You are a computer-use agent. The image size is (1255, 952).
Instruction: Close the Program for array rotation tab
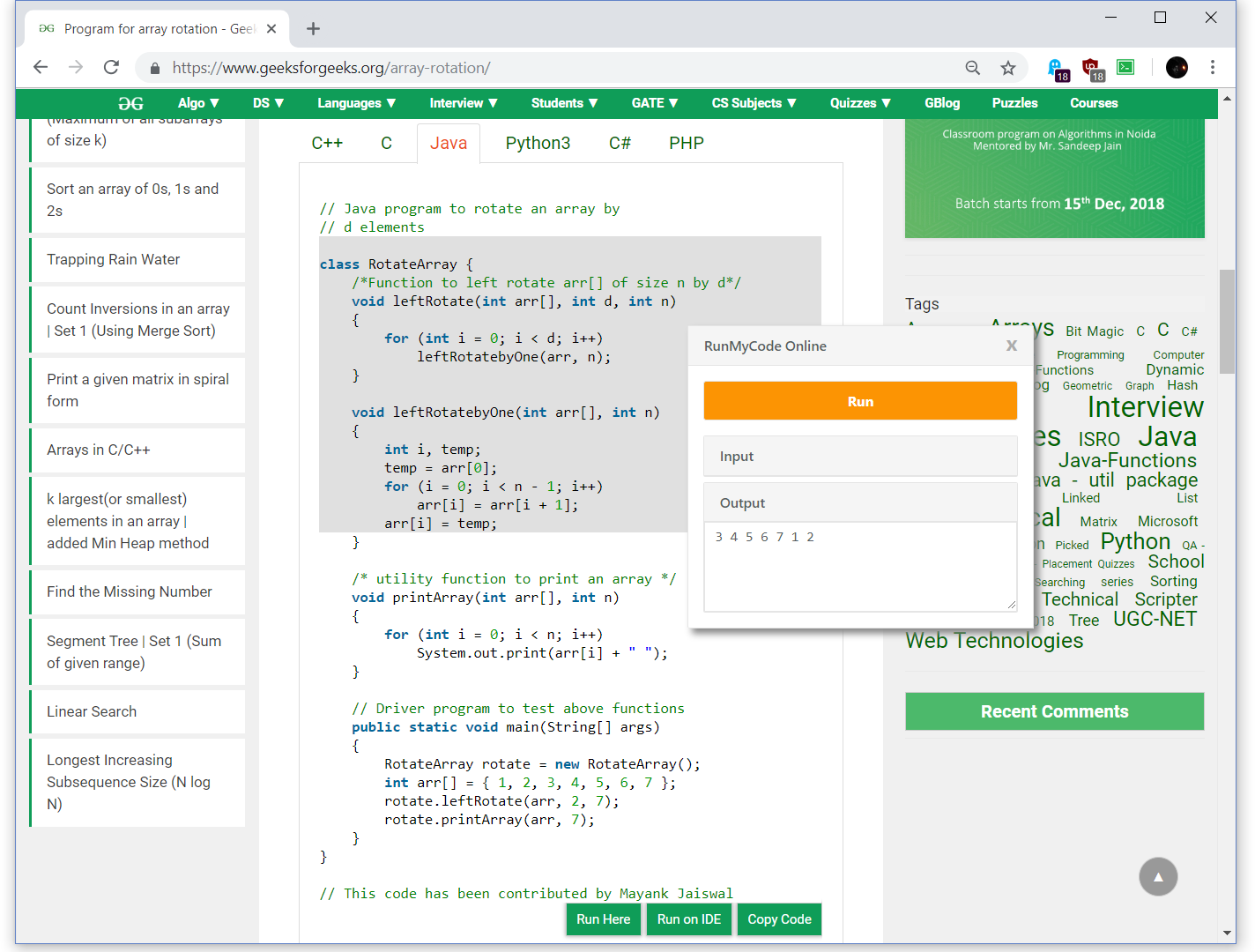(x=271, y=29)
